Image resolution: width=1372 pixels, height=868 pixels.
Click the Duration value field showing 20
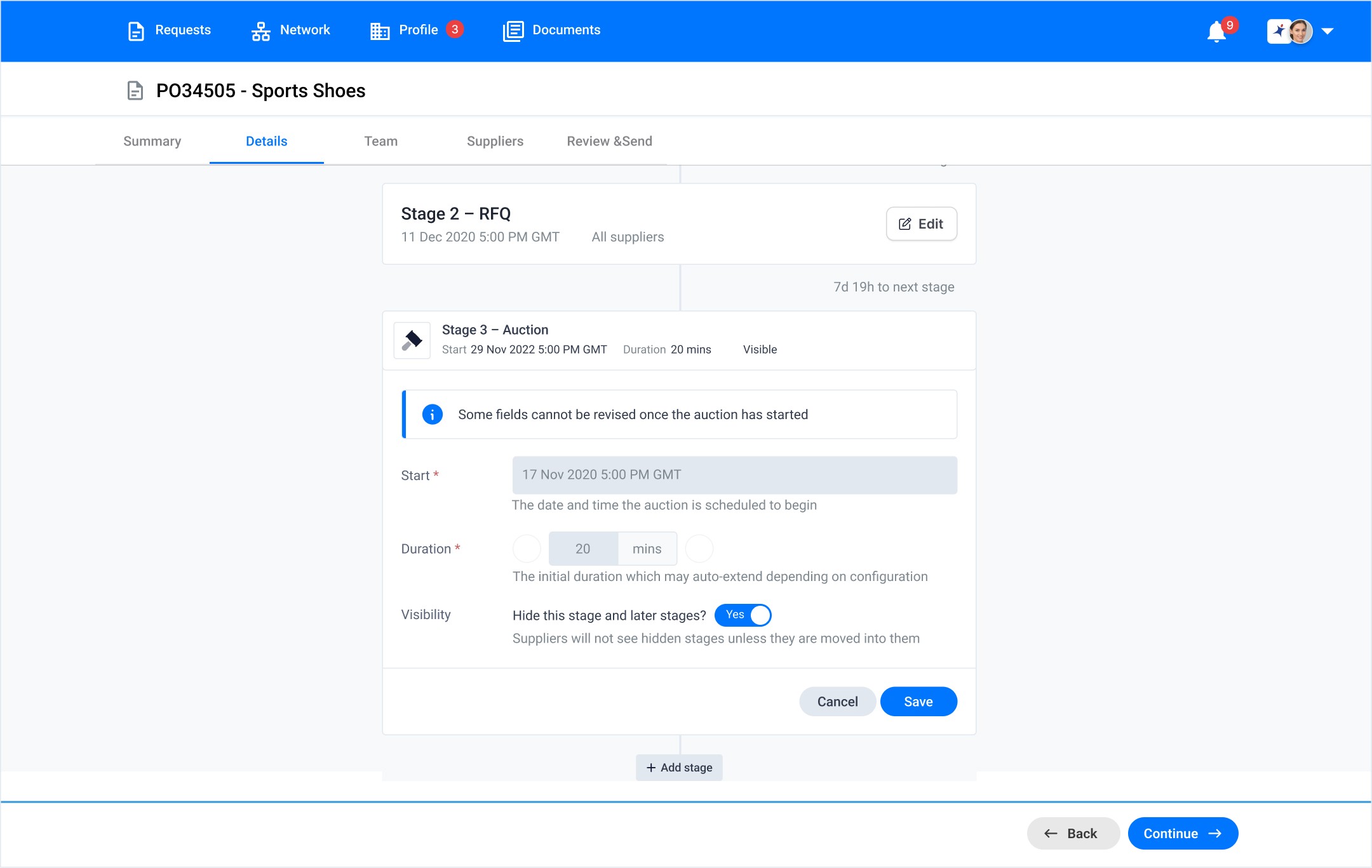[x=582, y=549]
